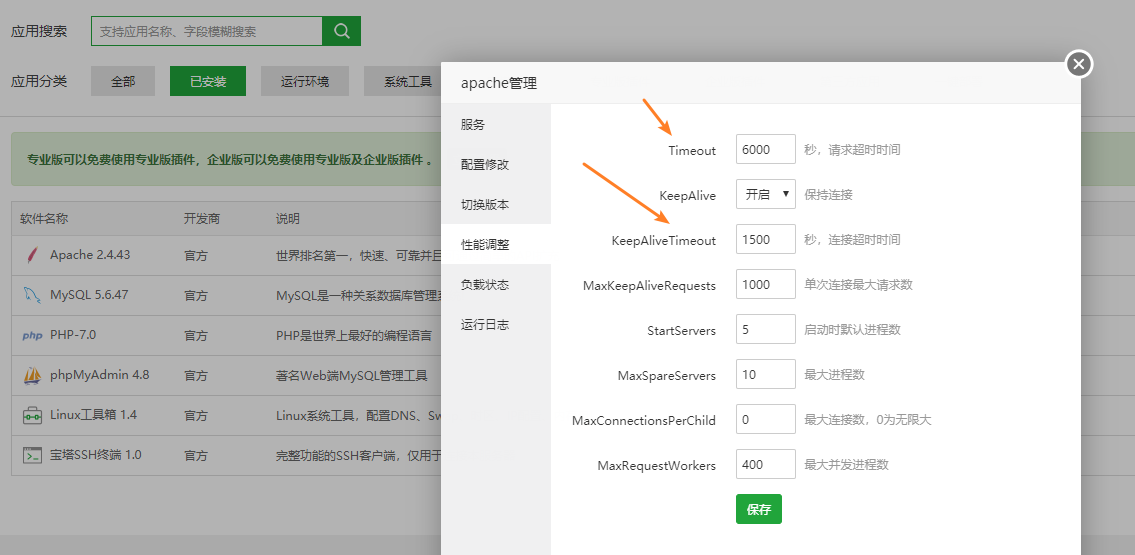The image size is (1135, 555).
Task: Open the 配置修改 tab
Action: point(485,165)
